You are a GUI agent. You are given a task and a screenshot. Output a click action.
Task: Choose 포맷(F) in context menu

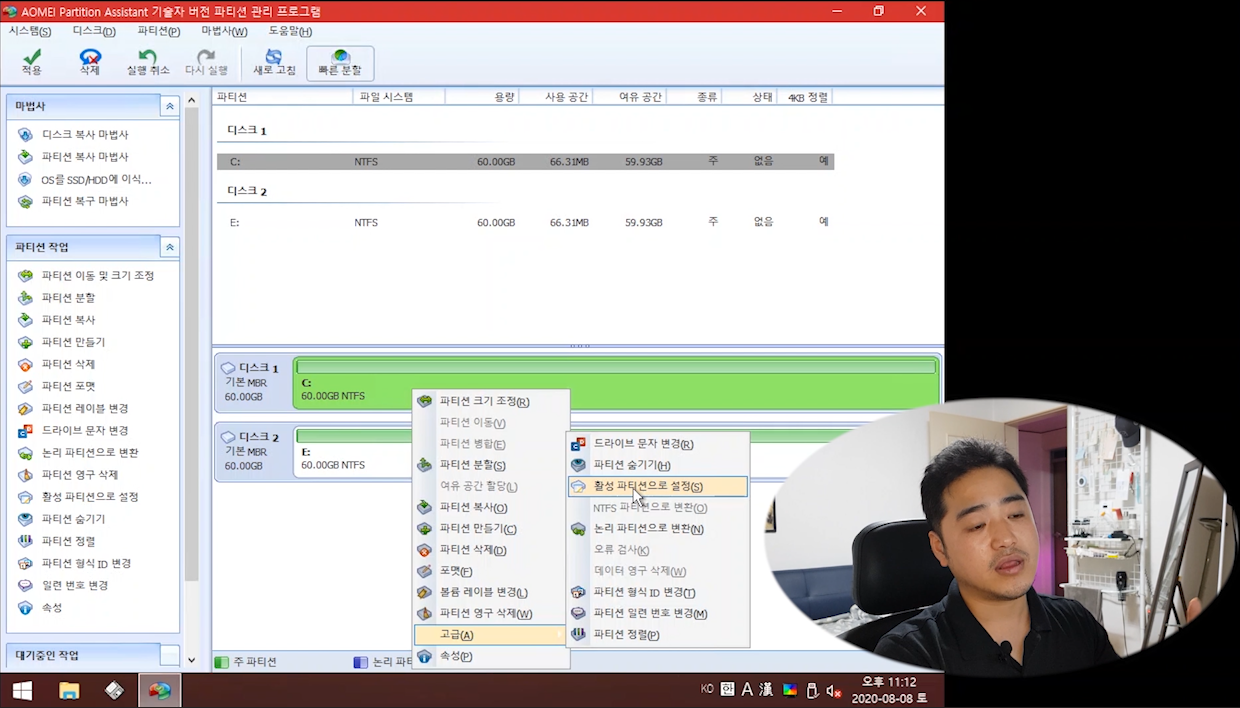[491, 571]
